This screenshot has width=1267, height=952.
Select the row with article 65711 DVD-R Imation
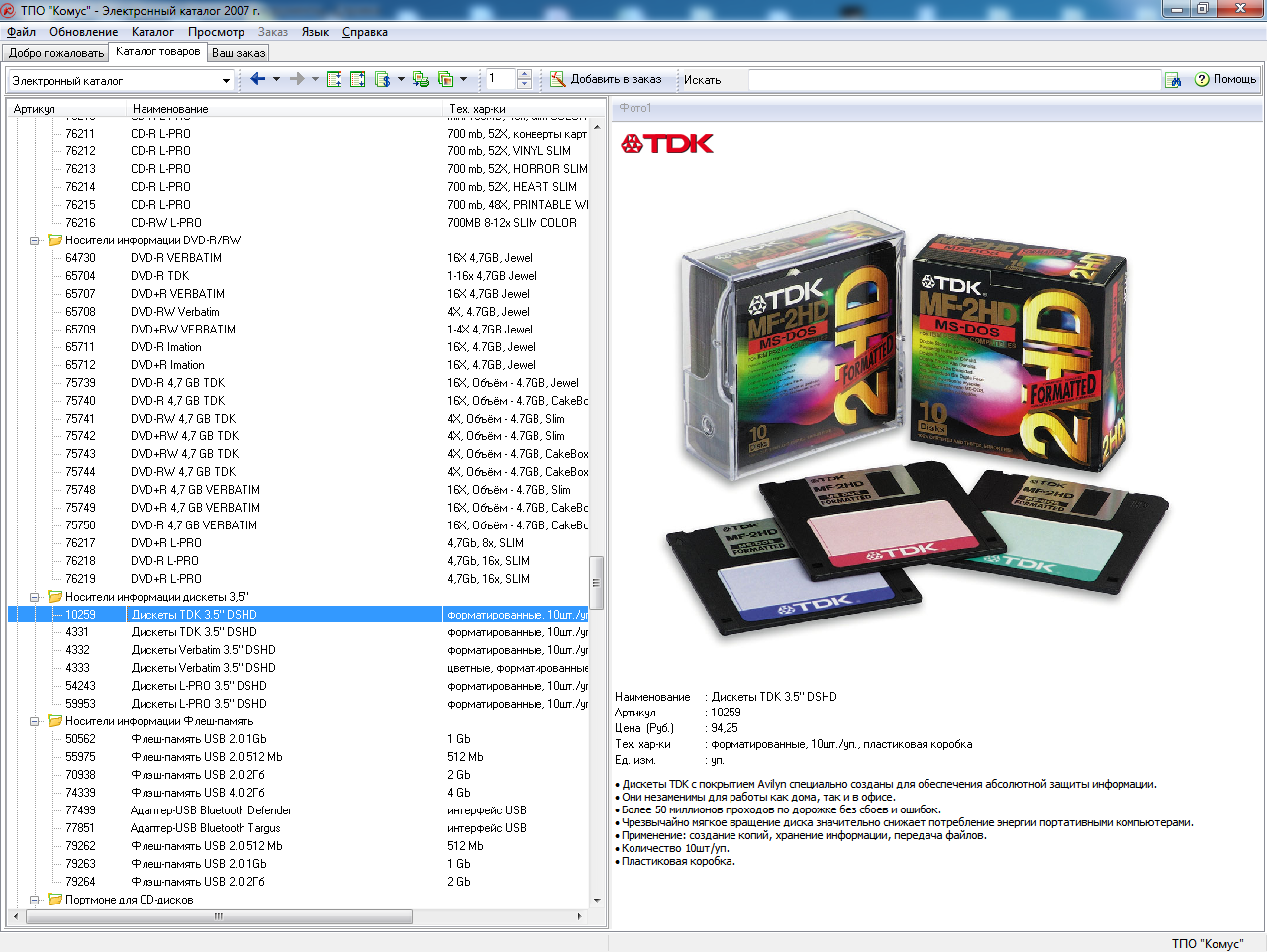pos(298,347)
